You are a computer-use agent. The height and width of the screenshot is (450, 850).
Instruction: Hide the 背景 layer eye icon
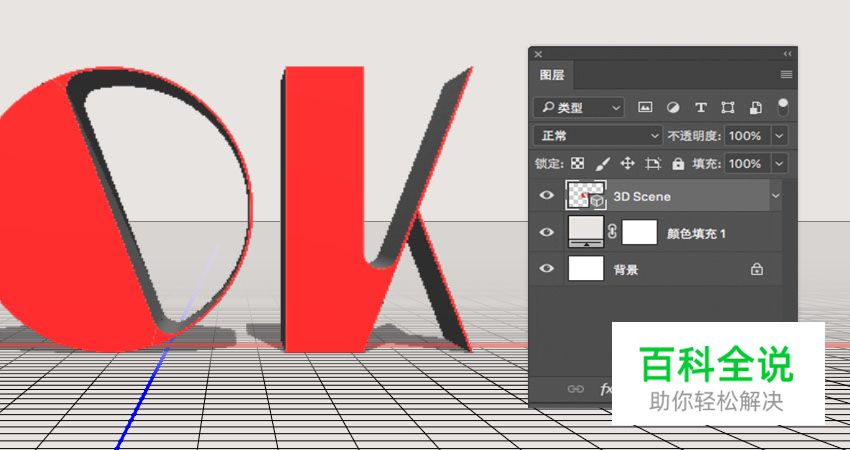(546, 268)
